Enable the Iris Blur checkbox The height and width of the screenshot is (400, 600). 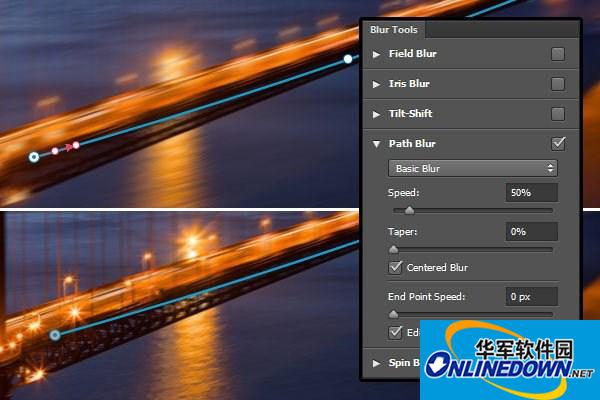coord(558,84)
